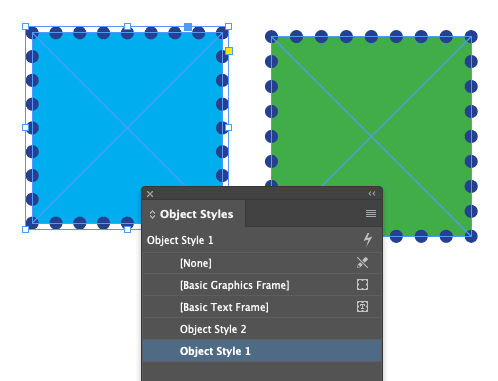Click the solid blue anchored-object handle
The width and height of the screenshot is (498, 381).
[x=188, y=27]
